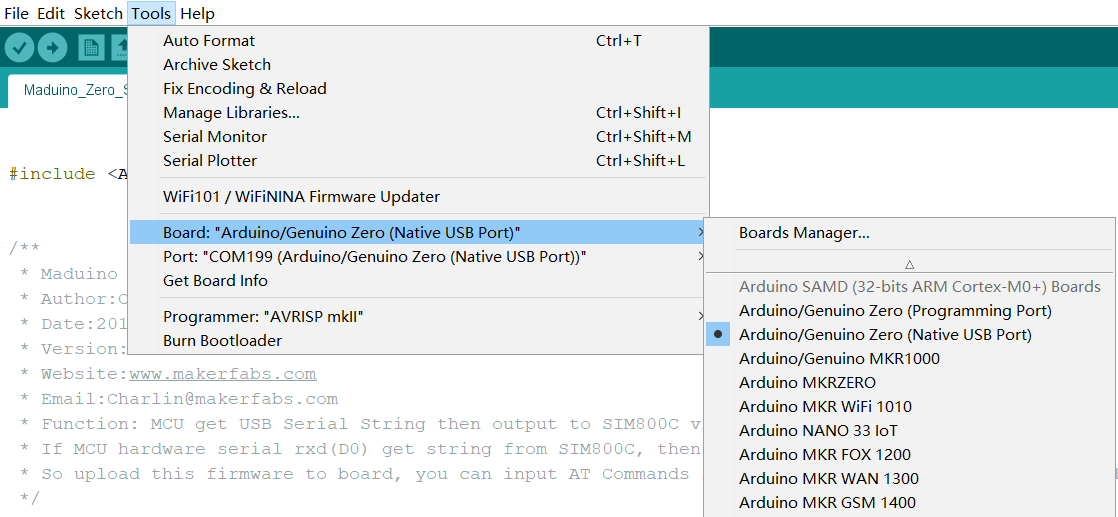Choose Archive Sketch
Screen dimensions: 1118x517
click(419, 65)
